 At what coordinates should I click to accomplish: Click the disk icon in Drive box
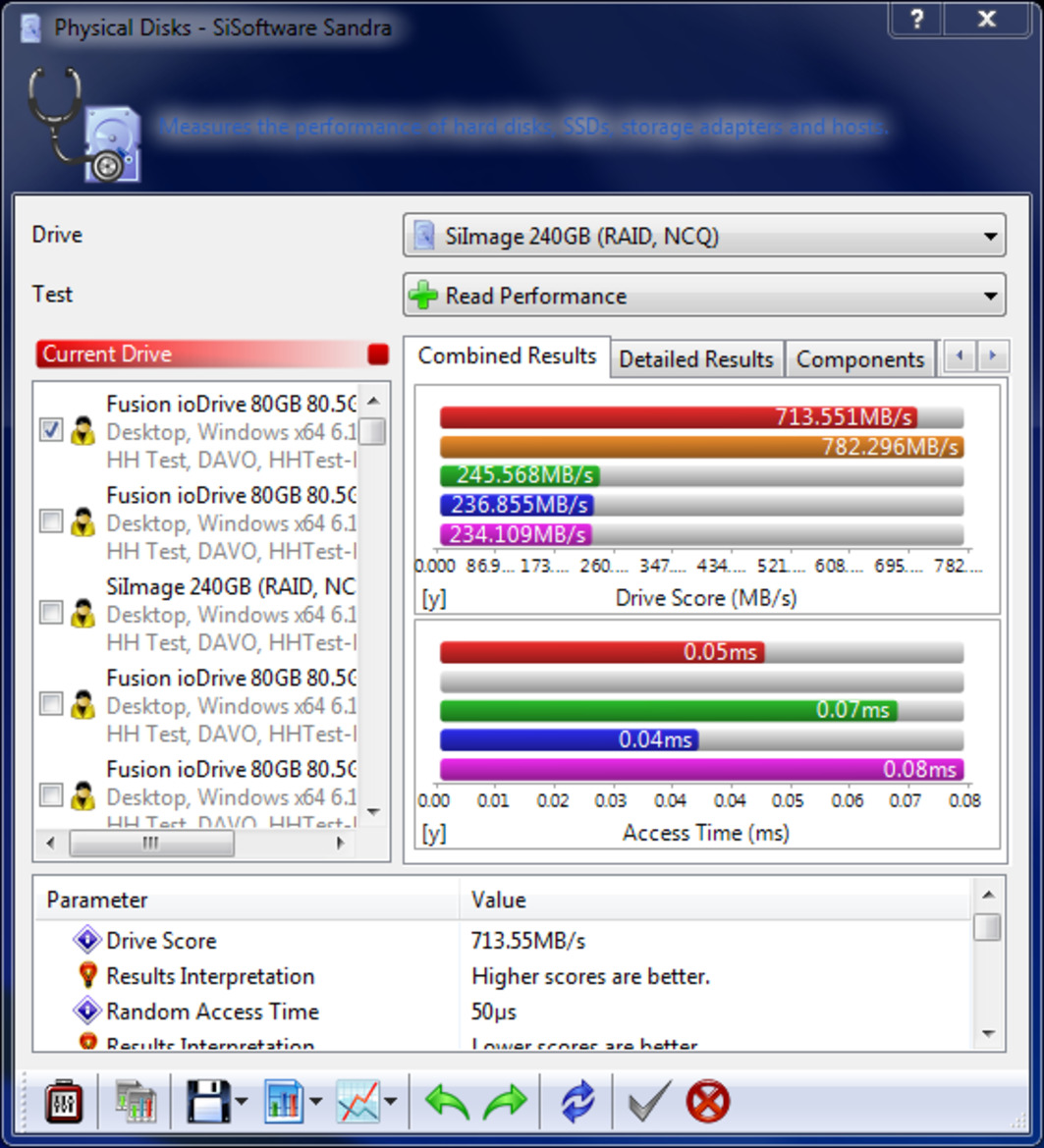(424, 236)
